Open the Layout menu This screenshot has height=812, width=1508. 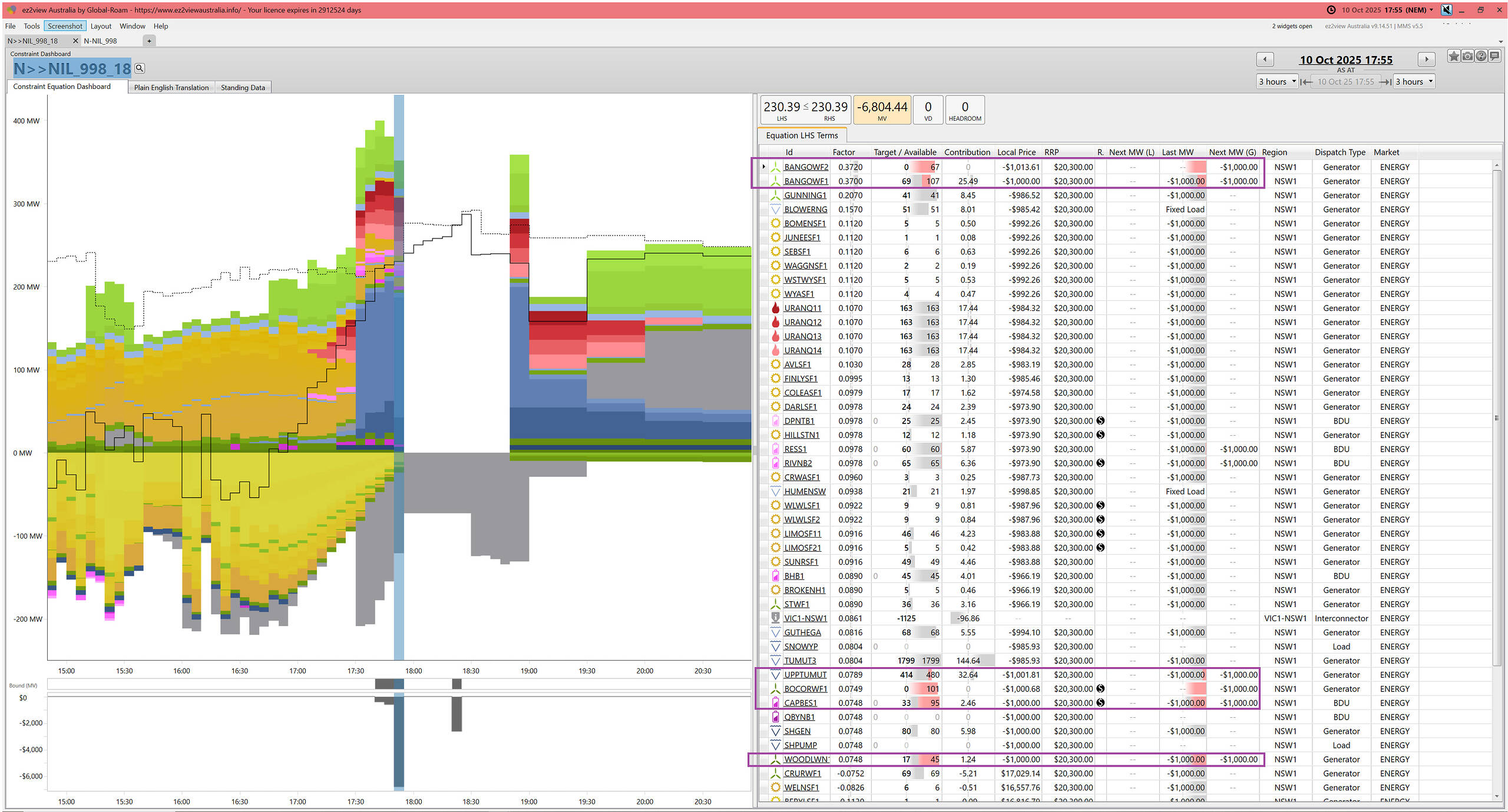[x=101, y=26]
